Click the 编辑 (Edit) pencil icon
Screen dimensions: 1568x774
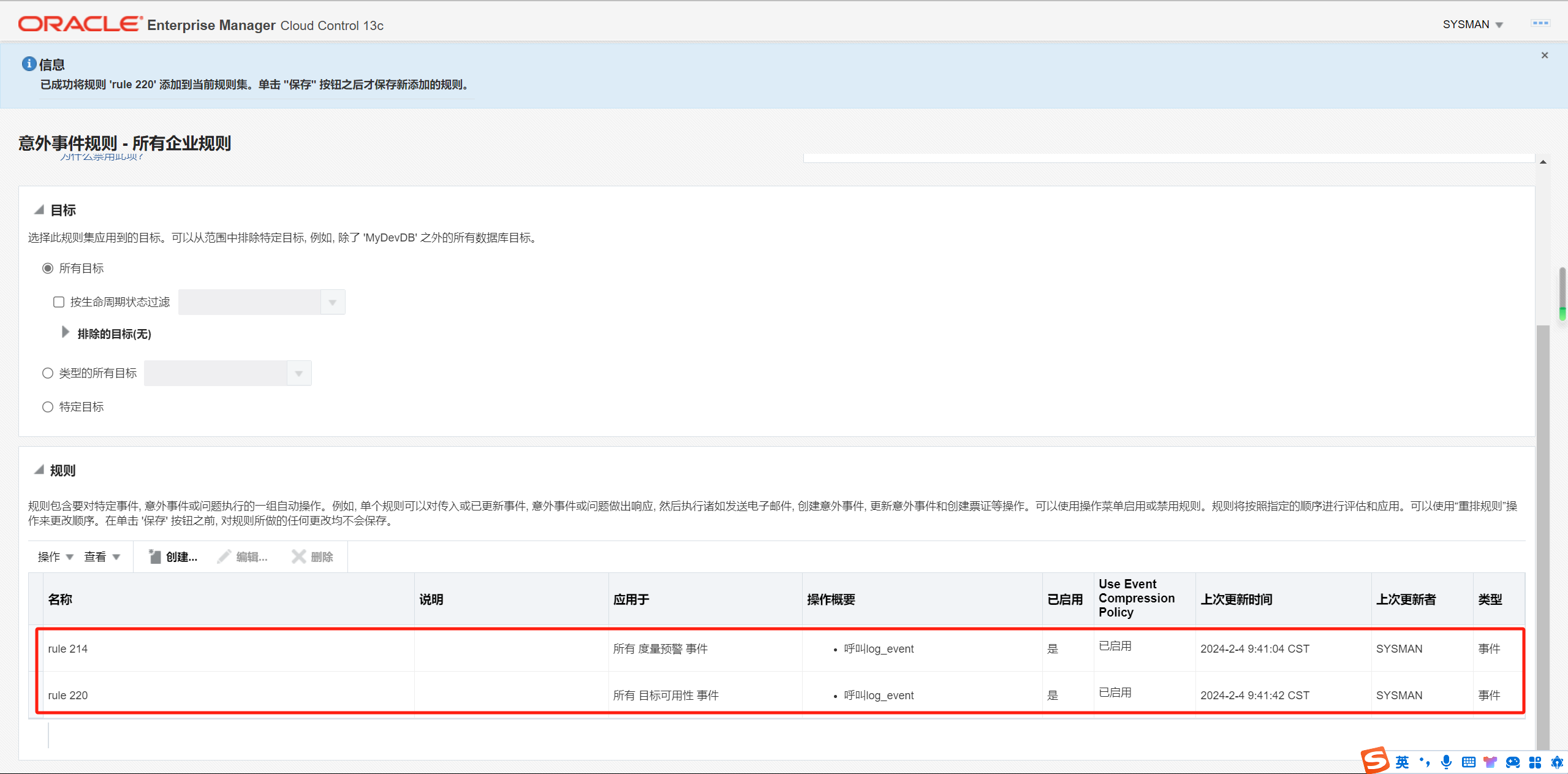(x=224, y=556)
